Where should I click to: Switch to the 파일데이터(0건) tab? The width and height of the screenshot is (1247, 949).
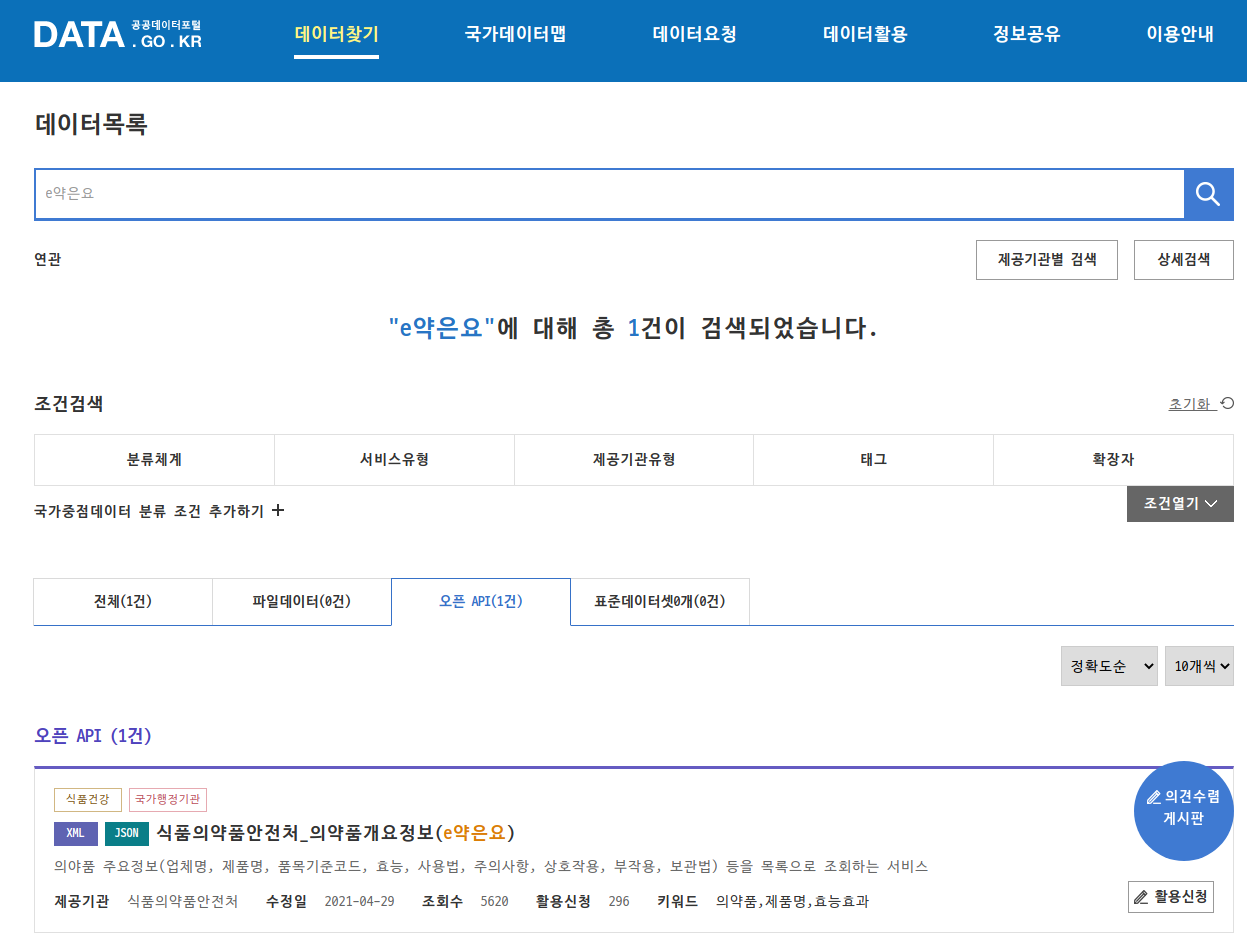pos(302,602)
